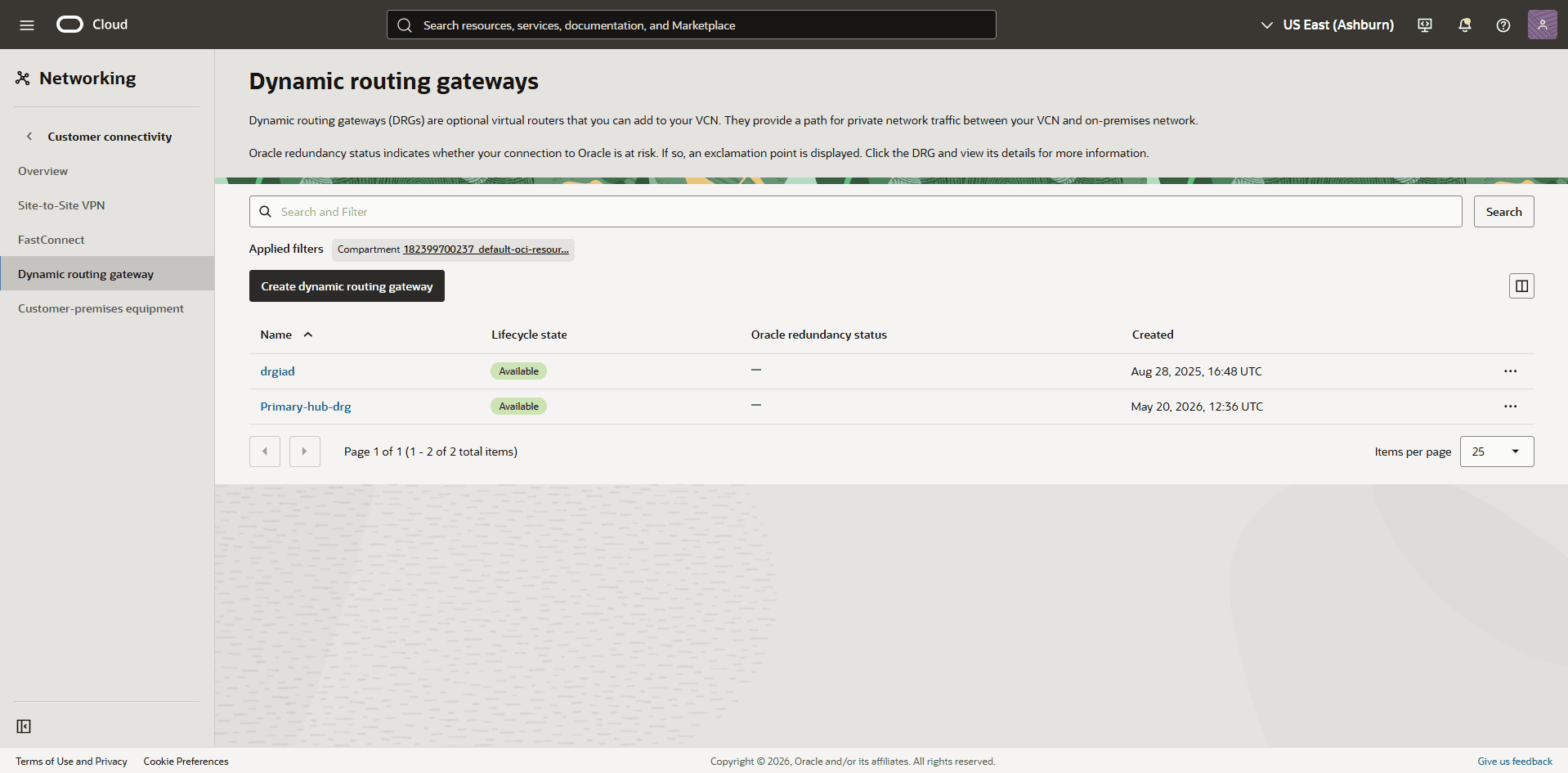Collapse the sidebar using bottom-left icon

click(24, 726)
